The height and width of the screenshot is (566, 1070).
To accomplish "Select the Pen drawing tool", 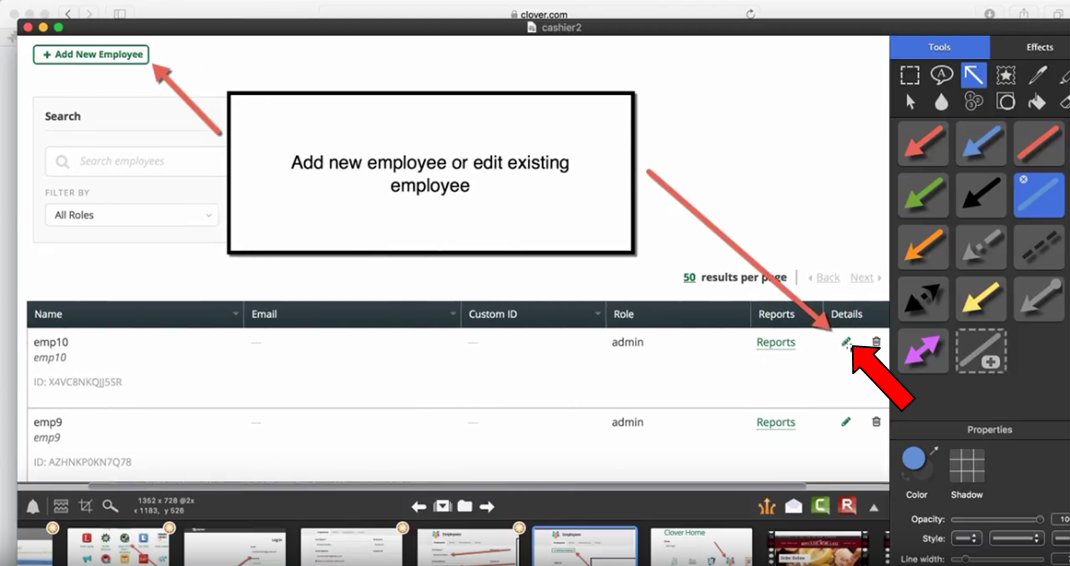I will (1038, 75).
